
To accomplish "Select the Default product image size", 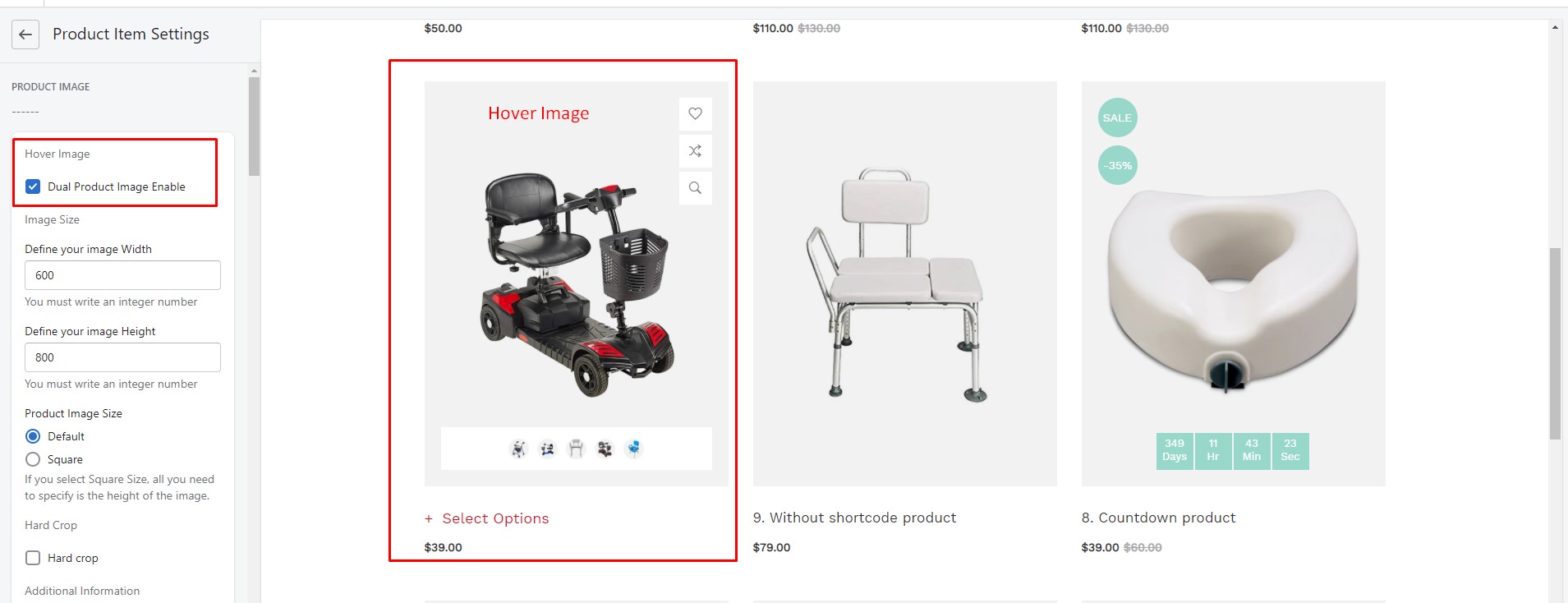I will click(x=33, y=436).
